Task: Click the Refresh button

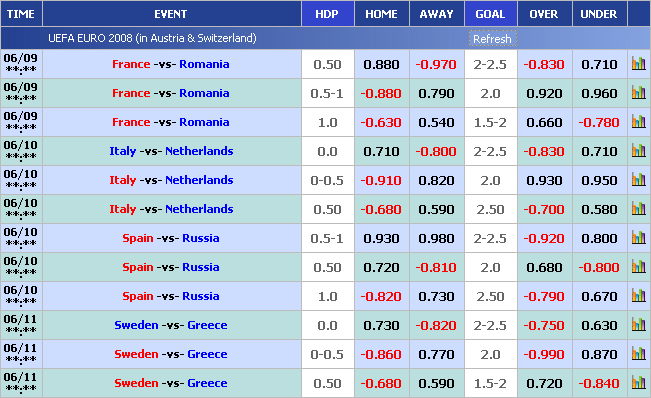Action: [492, 39]
